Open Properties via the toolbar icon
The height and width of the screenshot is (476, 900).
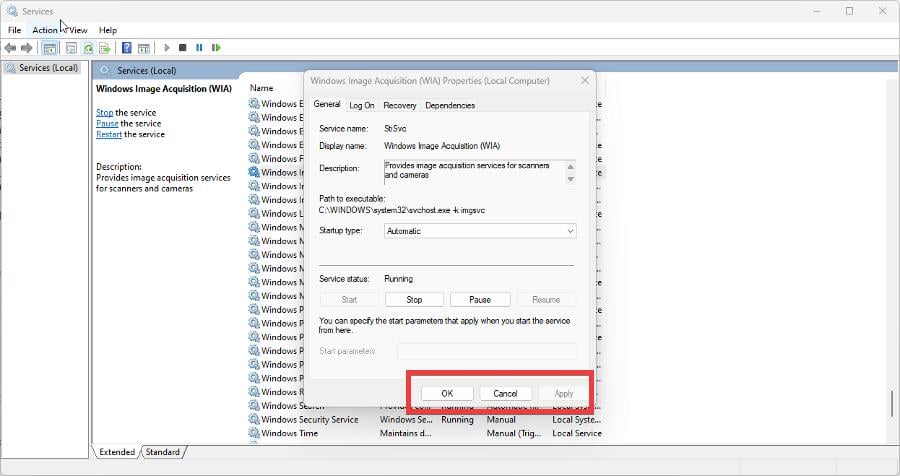71,48
